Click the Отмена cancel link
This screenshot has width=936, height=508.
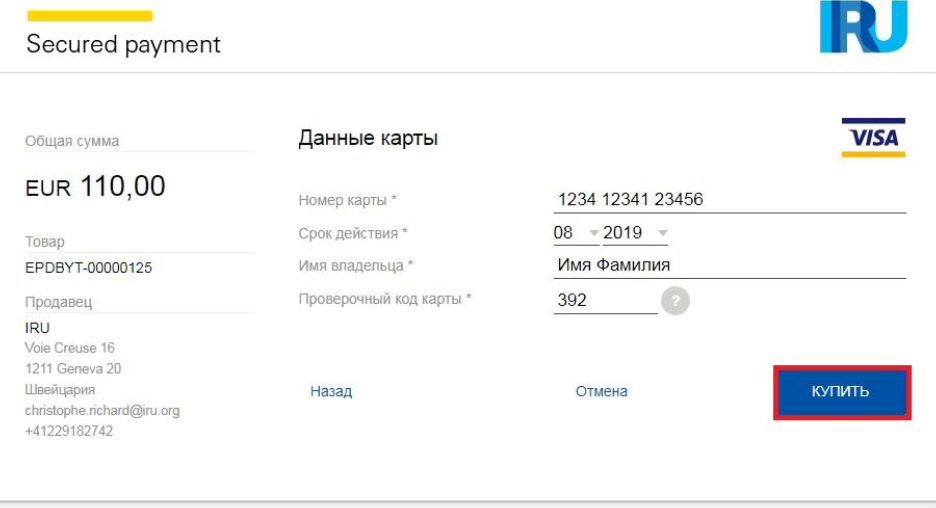[x=601, y=392]
